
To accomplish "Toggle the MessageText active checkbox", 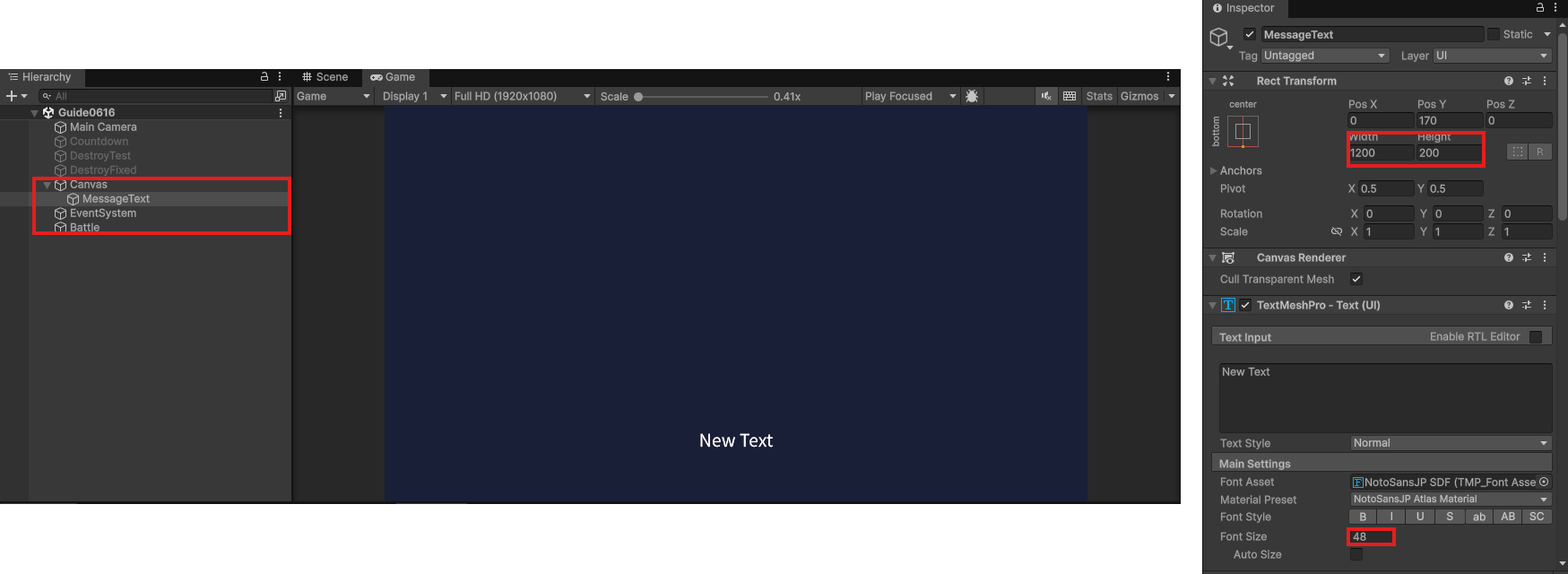I will click(x=1250, y=34).
